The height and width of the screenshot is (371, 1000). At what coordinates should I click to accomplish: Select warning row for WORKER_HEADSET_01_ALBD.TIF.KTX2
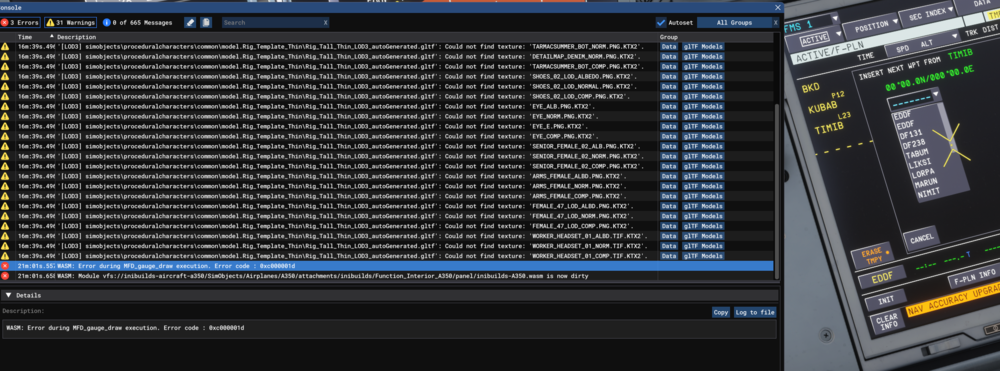point(386,236)
